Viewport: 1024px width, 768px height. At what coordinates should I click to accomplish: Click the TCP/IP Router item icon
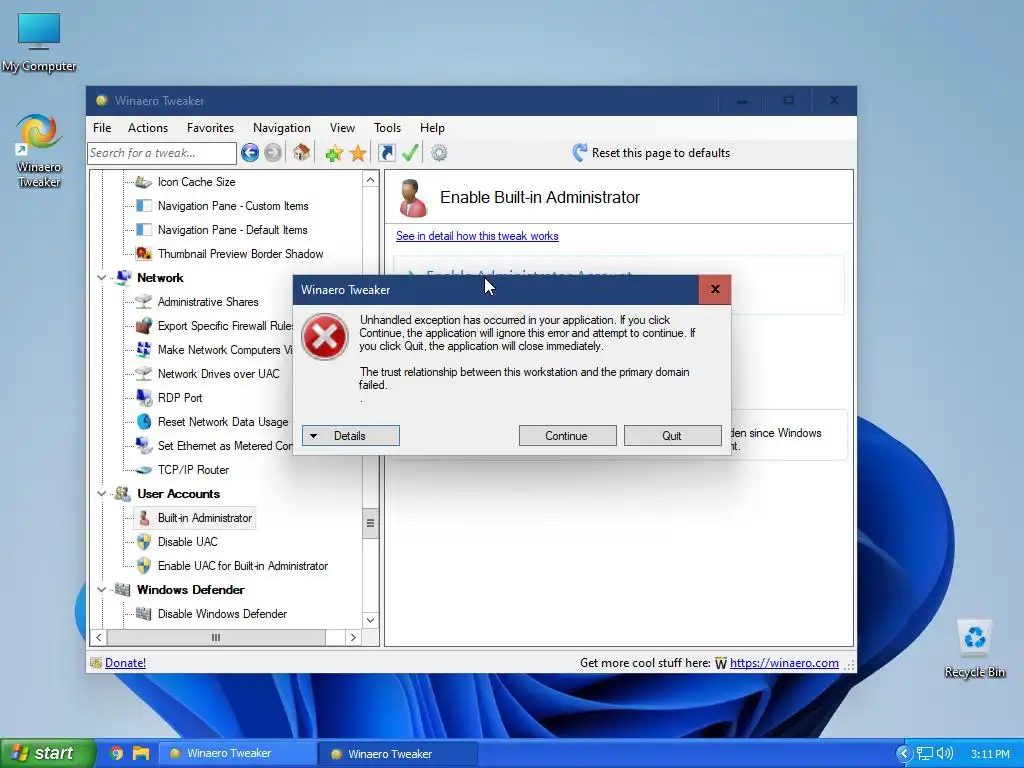tap(144, 470)
